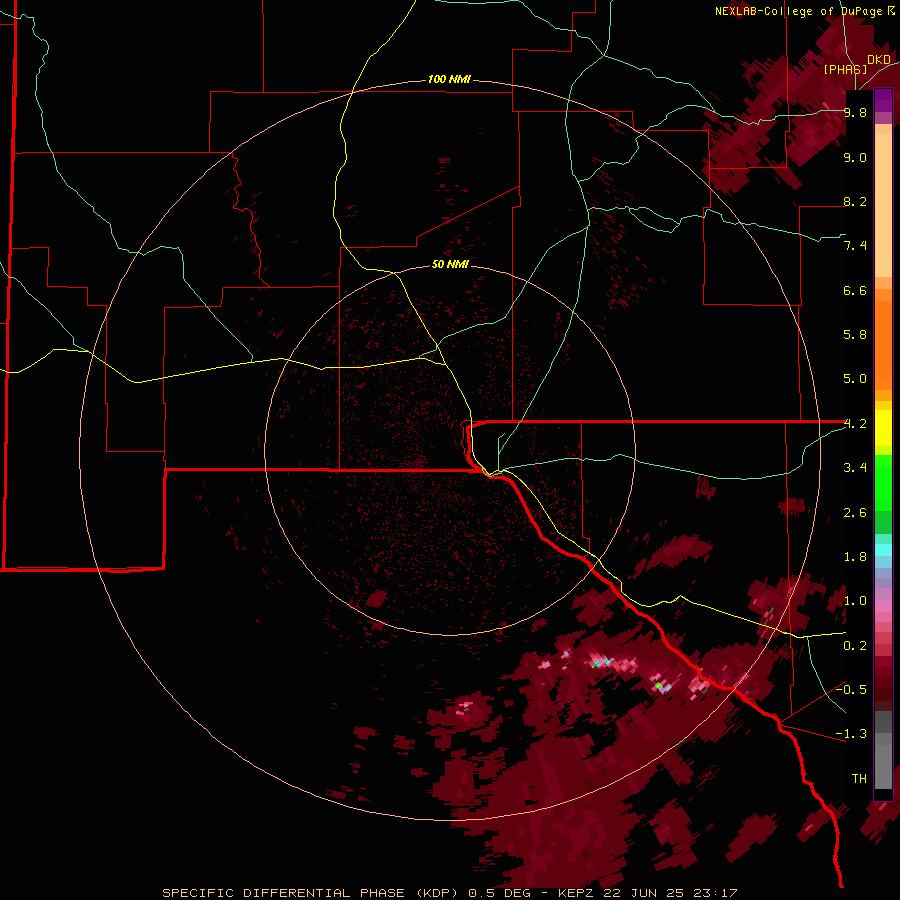The image size is (900, 900).
Task: Click the 9.8 value on the scale
Action: click(855, 112)
